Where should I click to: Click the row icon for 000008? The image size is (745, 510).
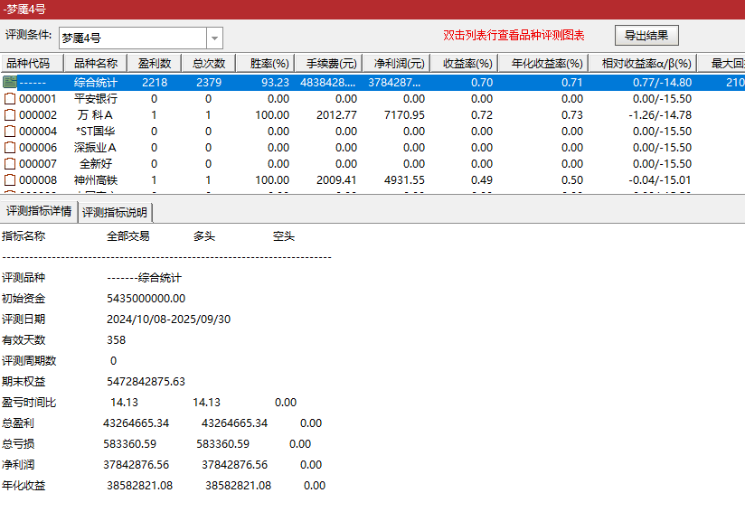pyautogui.click(x=10, y=180)
